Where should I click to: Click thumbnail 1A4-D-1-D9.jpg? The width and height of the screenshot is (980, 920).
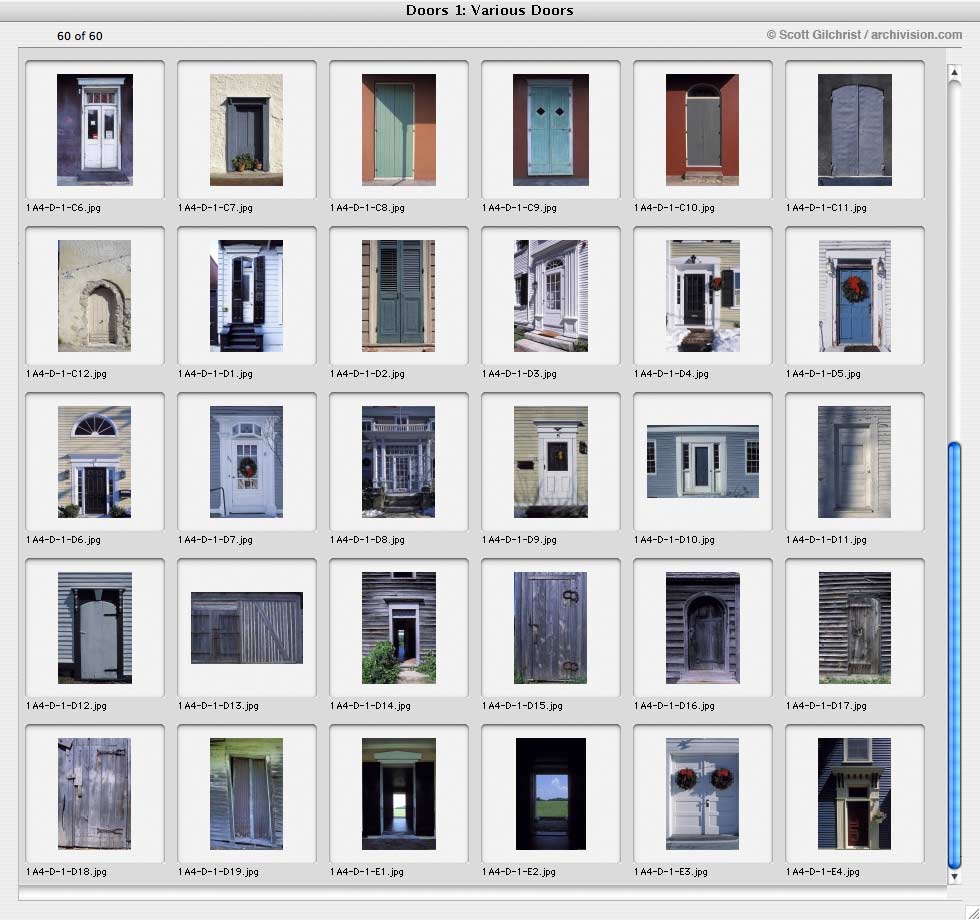pyautogui.click(x=551, y=462)
